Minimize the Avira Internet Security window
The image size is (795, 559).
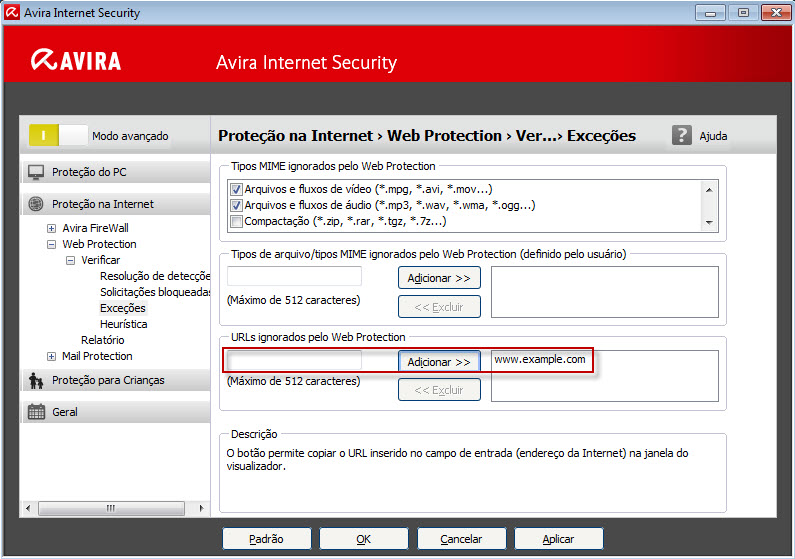pyautogui.click(x=710, y=12)
